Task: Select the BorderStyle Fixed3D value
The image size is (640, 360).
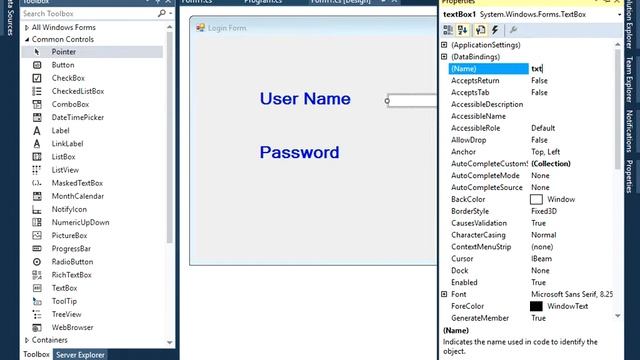Action: (544, 211)
